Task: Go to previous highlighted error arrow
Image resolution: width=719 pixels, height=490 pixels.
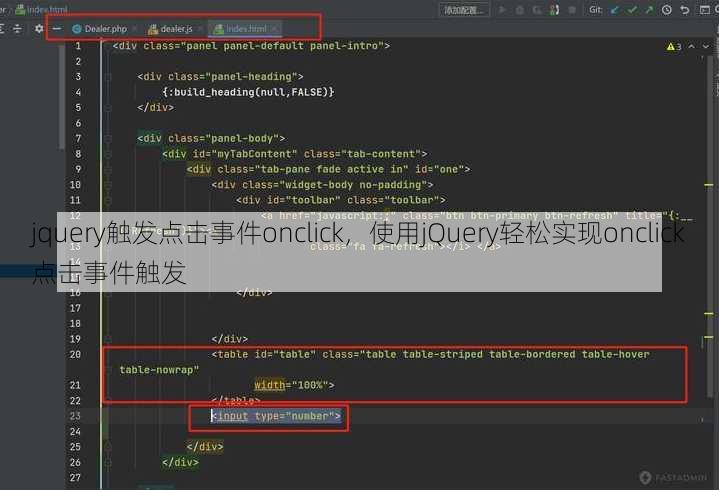Action: [691, 47]
